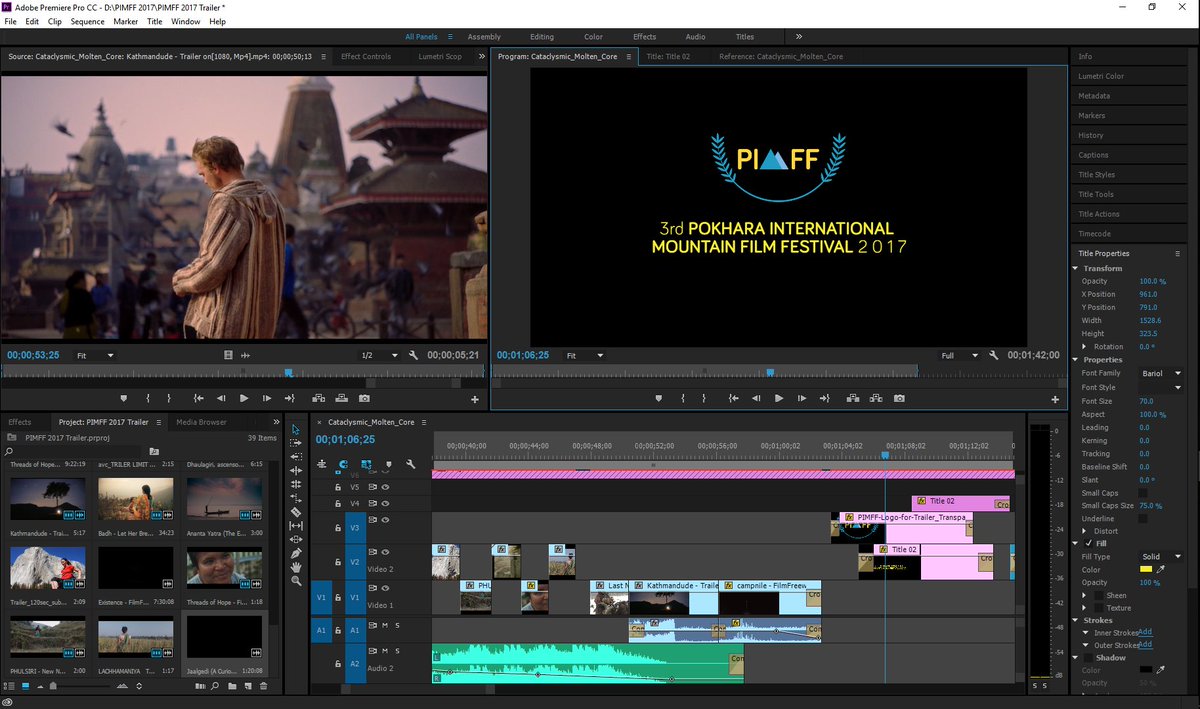This screenshot has height=709, width=1200.
Task: Step forward one frame in Program monitor
Action: 802,398
